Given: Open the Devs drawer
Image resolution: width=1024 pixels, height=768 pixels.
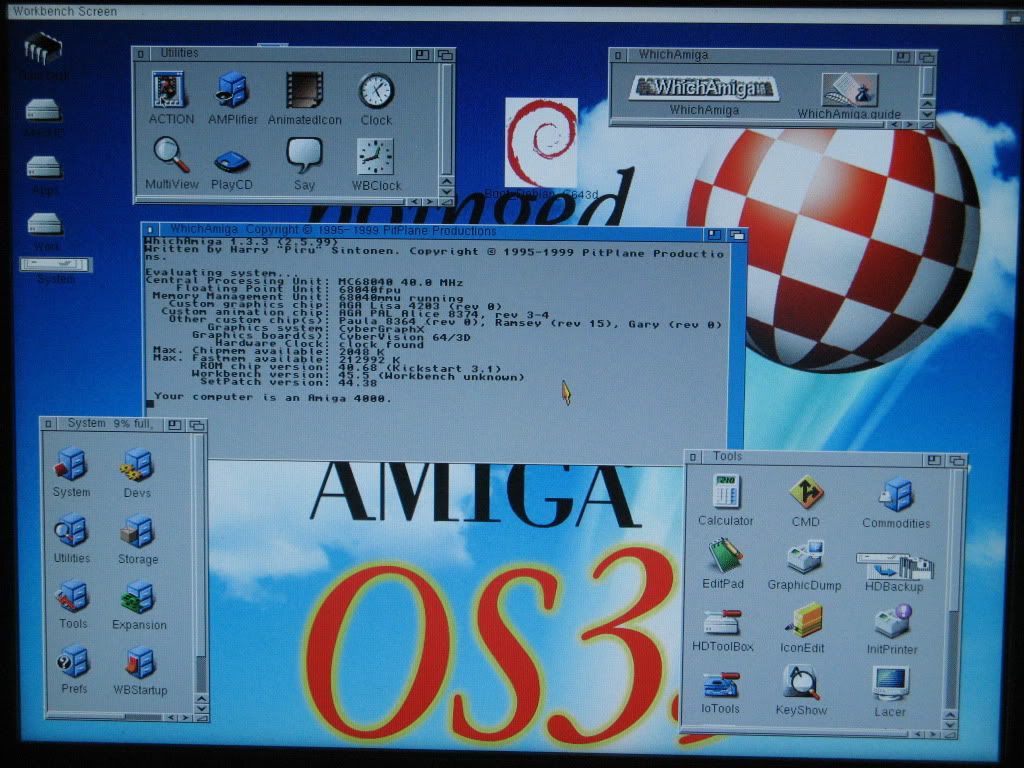Looking at the screenshot, I should point(137,465).
